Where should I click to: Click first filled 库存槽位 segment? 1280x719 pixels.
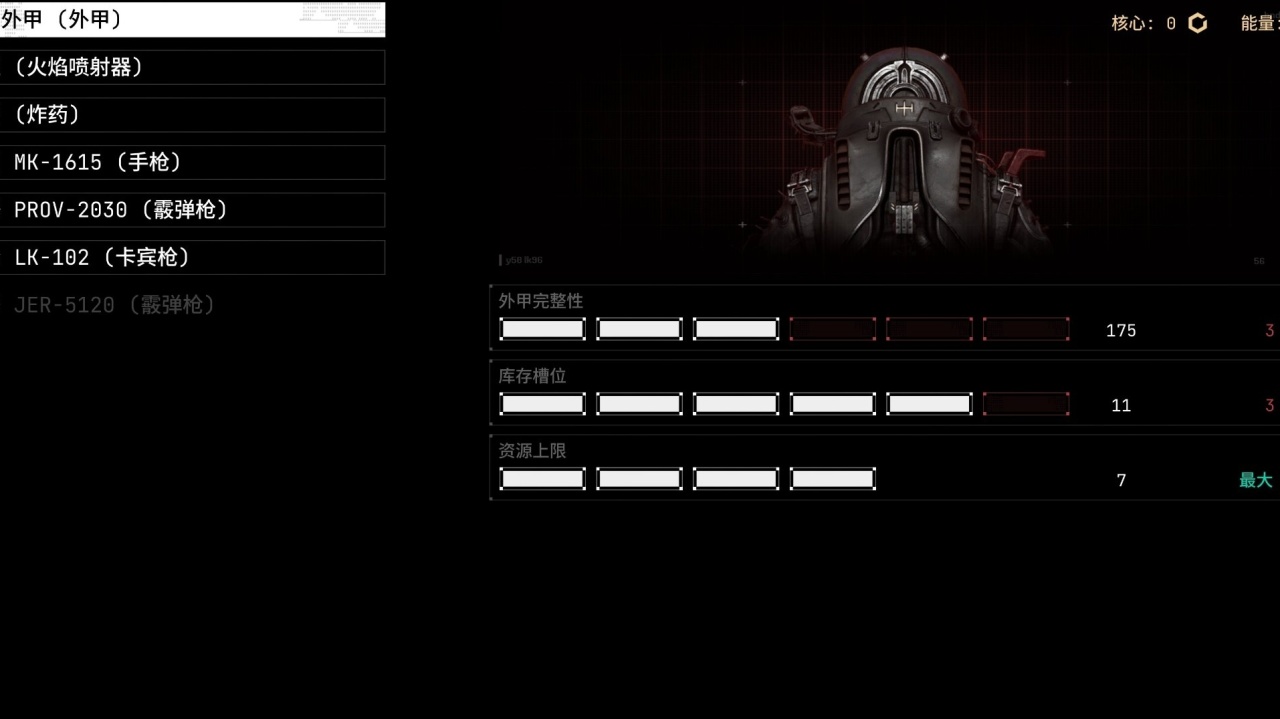point(542,404)
